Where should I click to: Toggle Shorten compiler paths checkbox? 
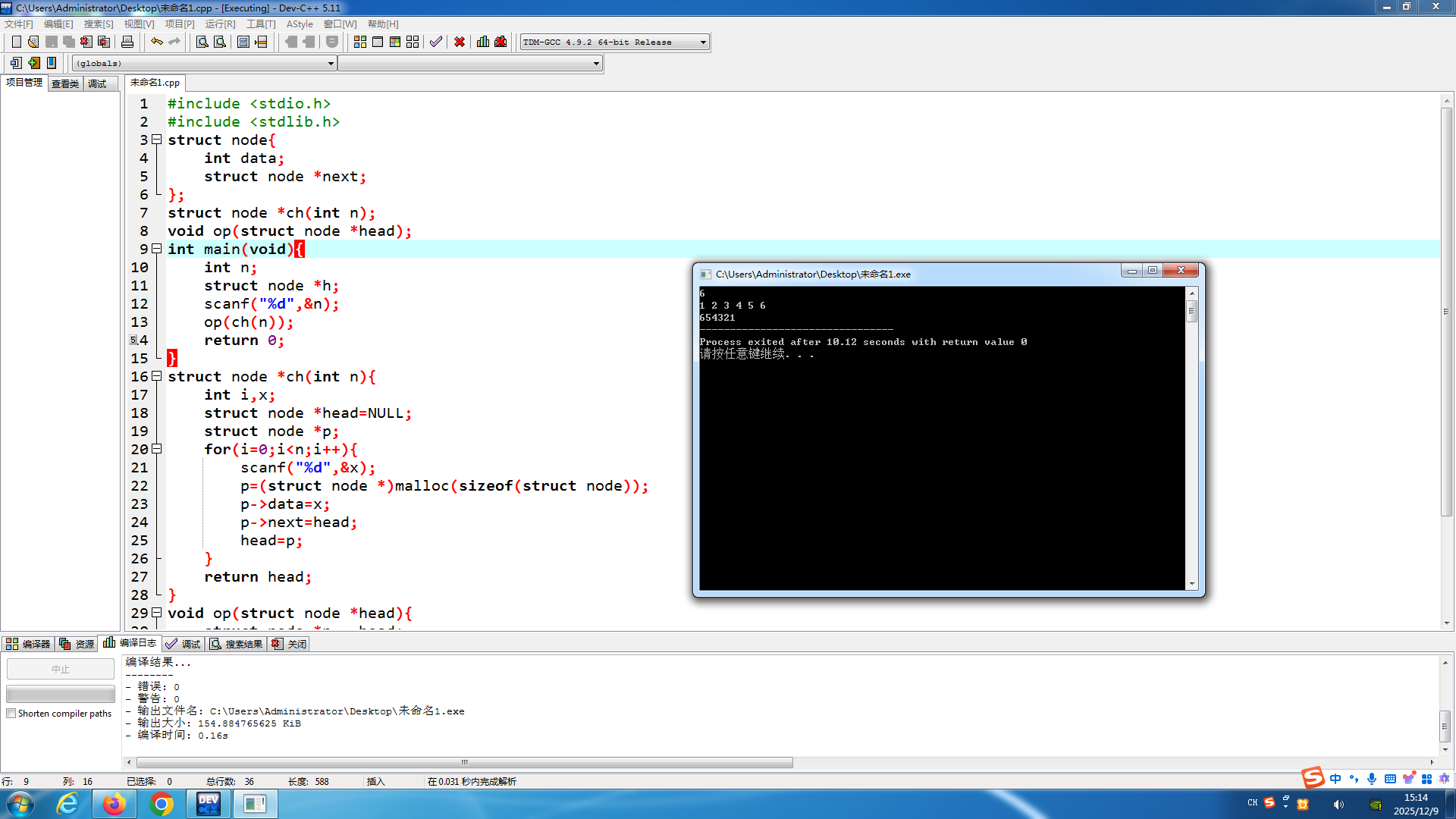[x=11, y=714]
